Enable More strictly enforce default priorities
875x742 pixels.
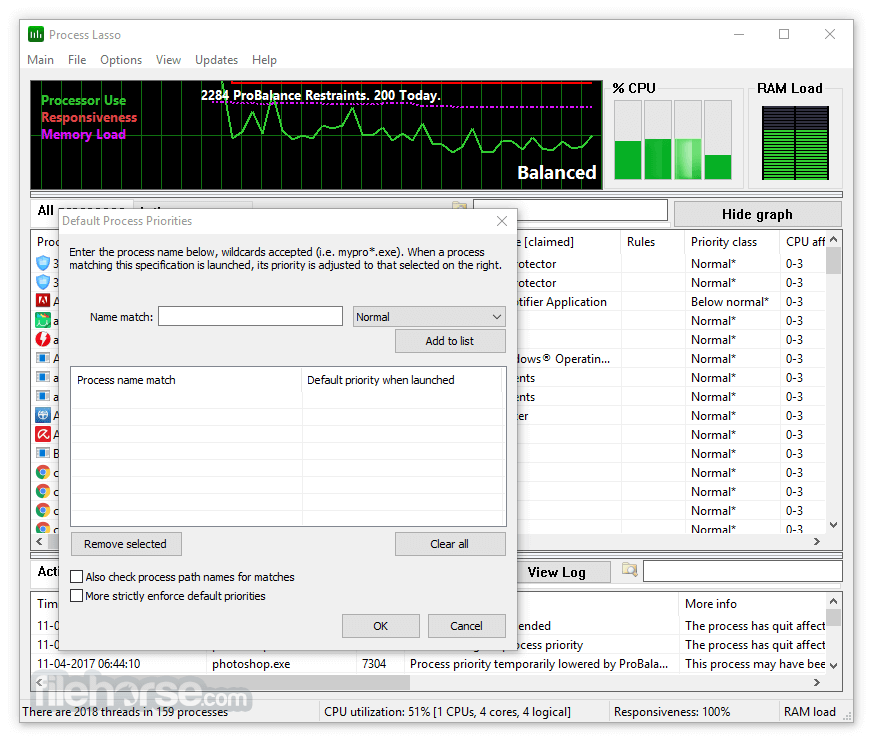coord(77,596)
